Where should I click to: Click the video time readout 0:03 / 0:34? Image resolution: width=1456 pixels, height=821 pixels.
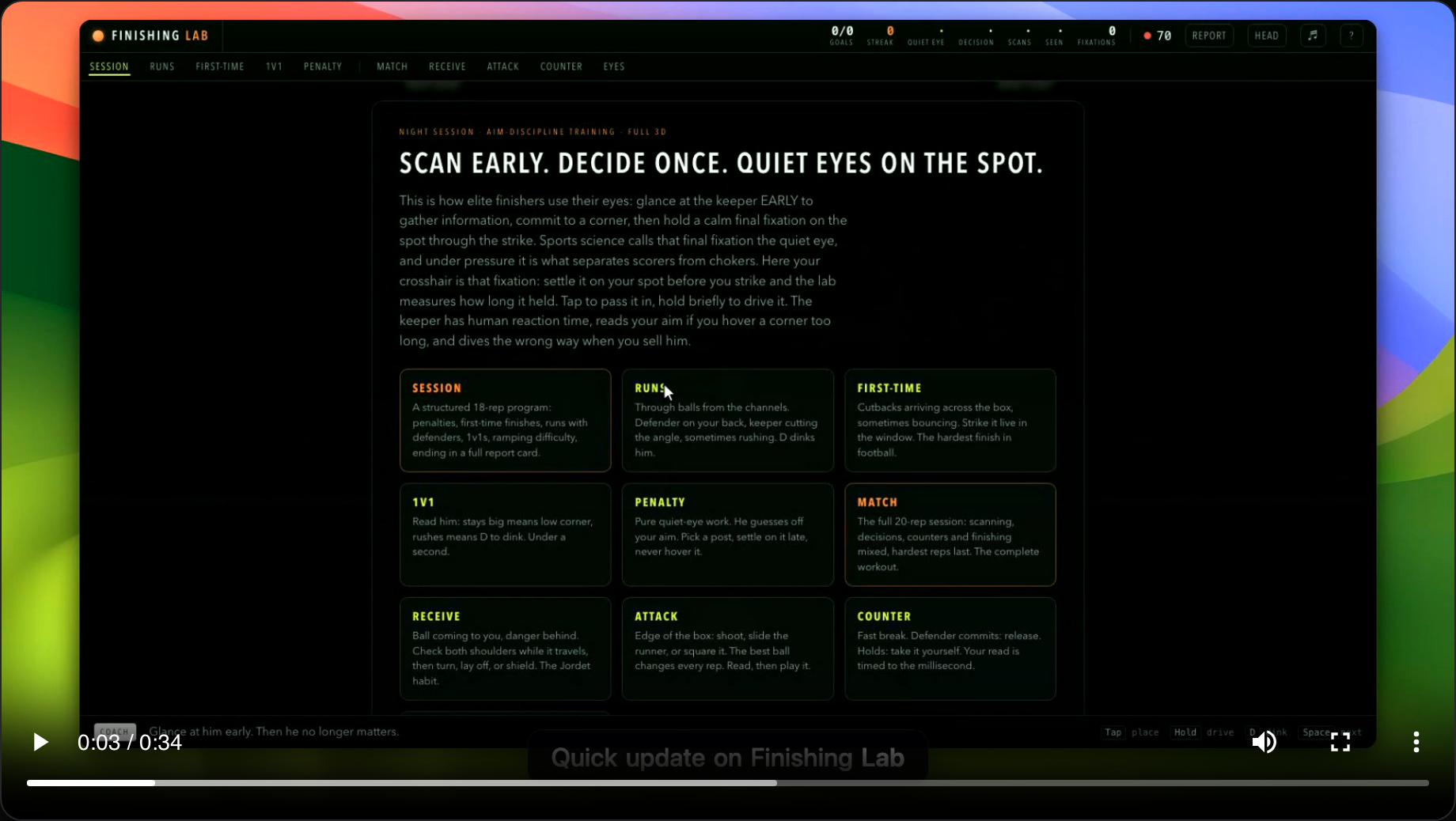pos(130,743)
